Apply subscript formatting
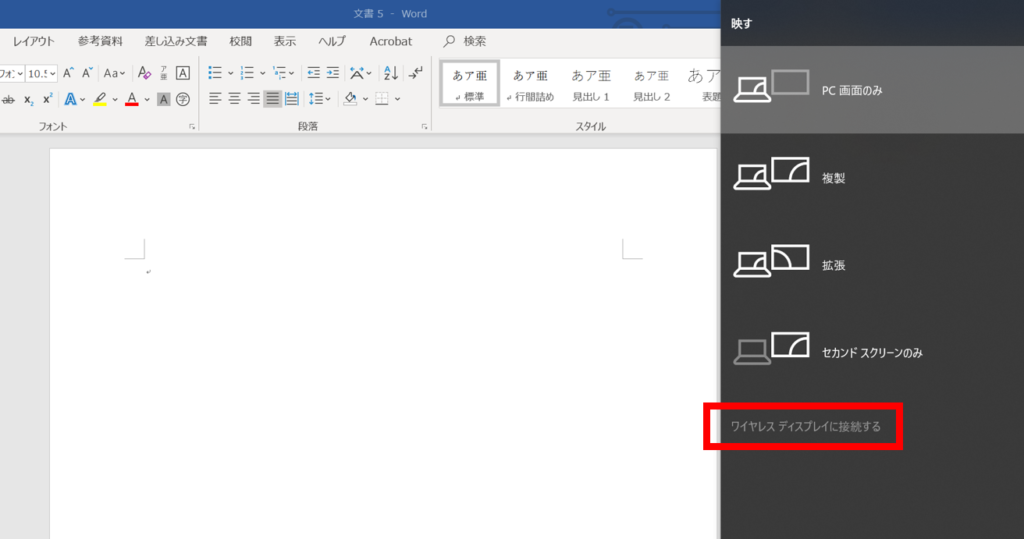 [29, 99]
